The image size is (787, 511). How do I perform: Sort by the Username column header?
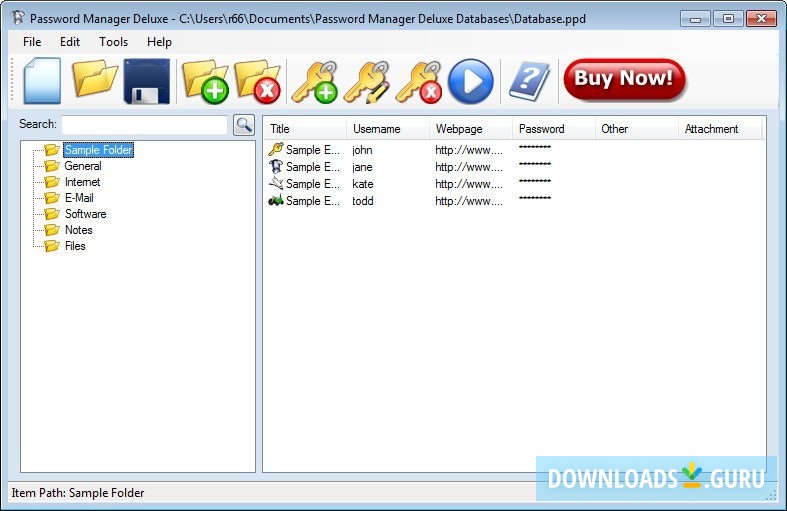388,129
